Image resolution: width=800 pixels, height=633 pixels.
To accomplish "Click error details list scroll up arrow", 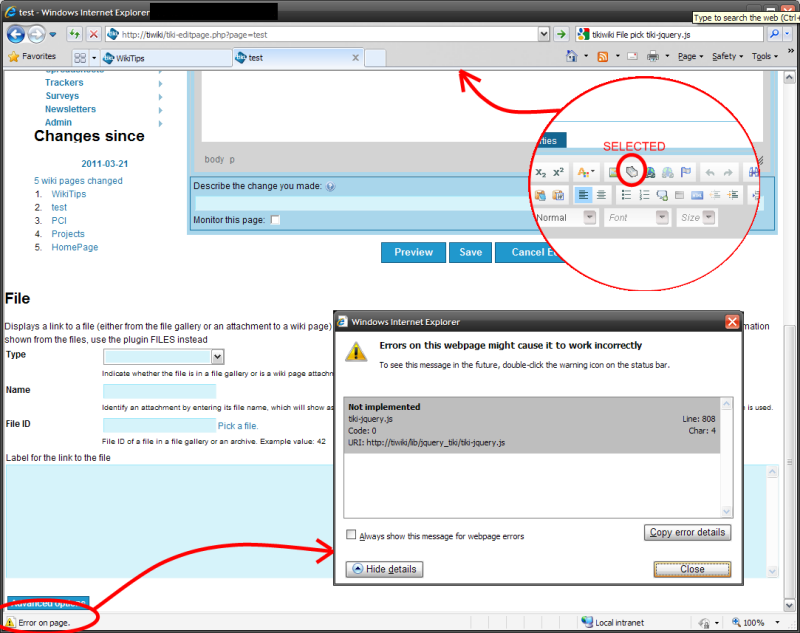I will tap(726, 404).
